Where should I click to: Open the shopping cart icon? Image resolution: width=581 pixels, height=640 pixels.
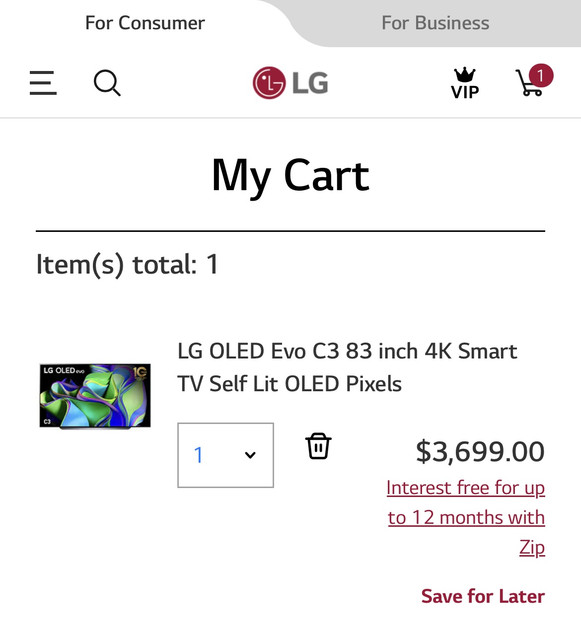[529, 83]
